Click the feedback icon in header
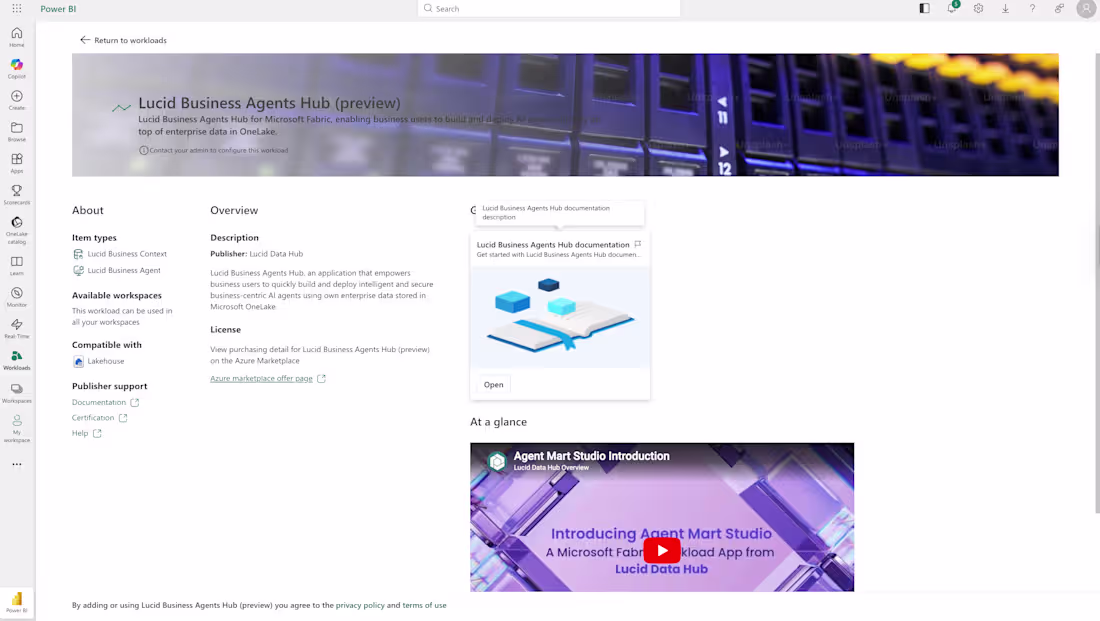Image resolution: width=1100 pixels, height=621 pixels. (x=1059, y=8)
